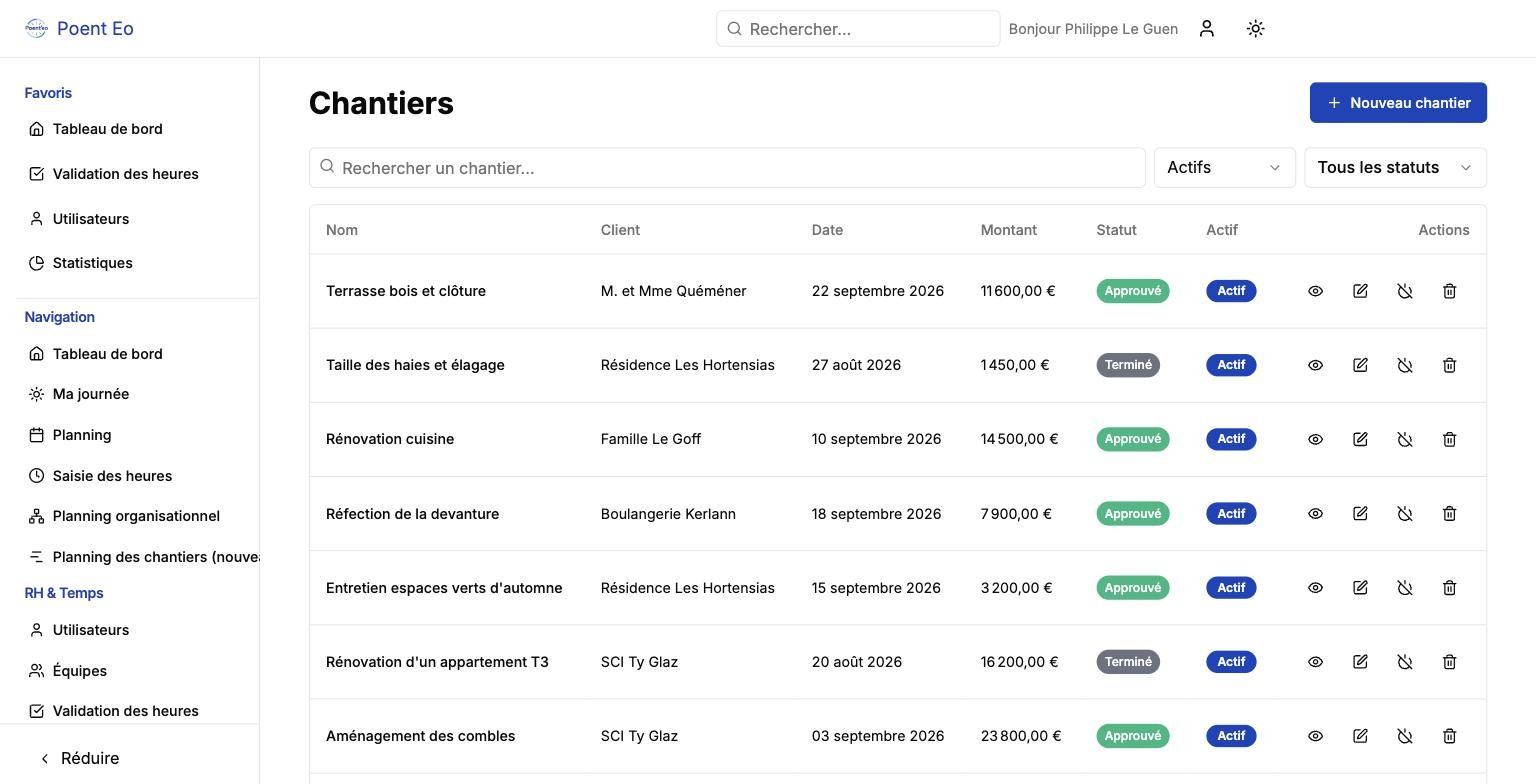The image size is (1536, 784).
Task: Deactivate the Rénovation cuisine chantier
Action: pyautogui.click(x=1405, y=439)
